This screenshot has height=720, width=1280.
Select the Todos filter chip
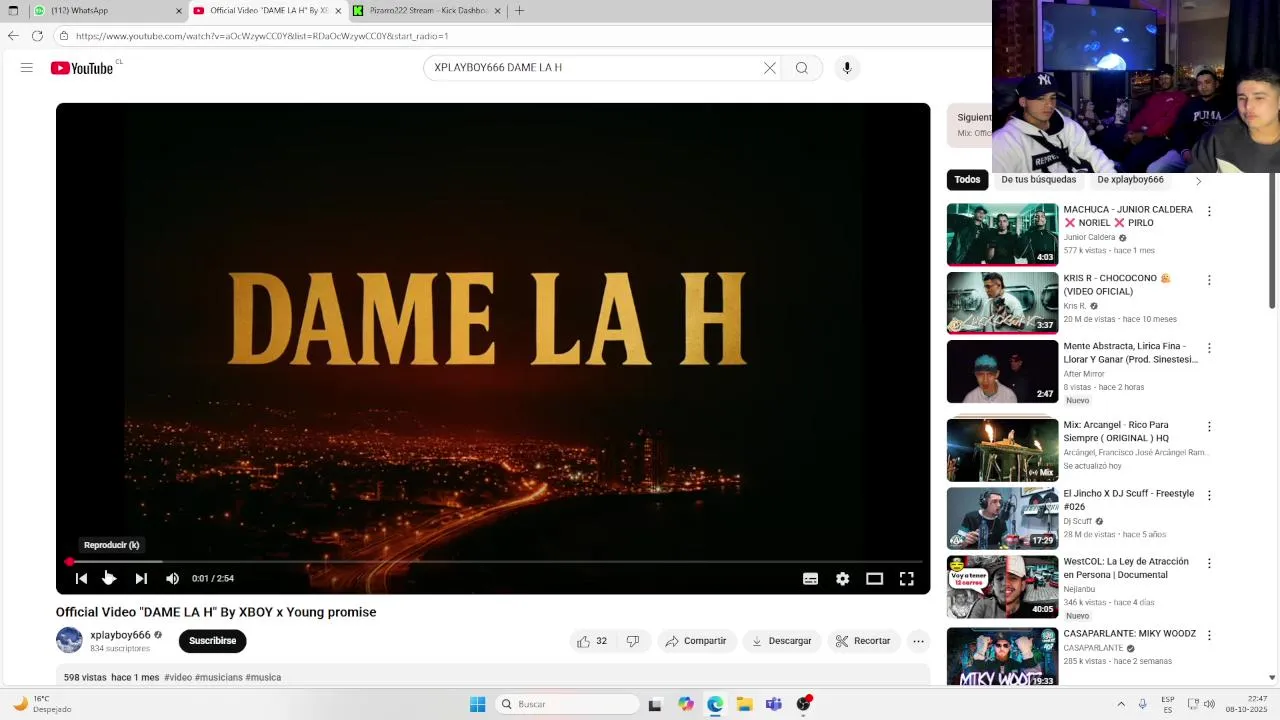click(x=967, y=180)
